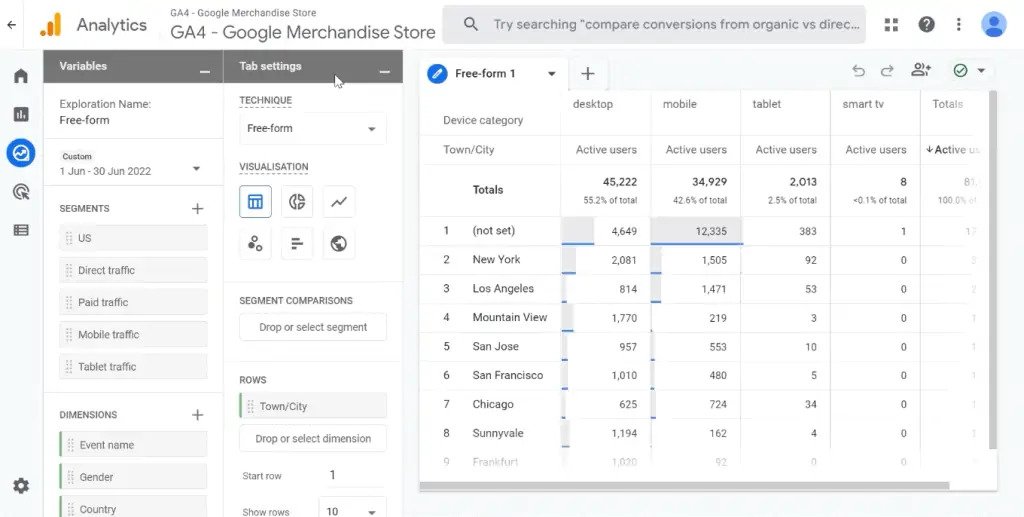The width and height of the screenshot is (1024, 517).
Task: Minimize the Tab settings panel
Action: click(x=385, y=71)
